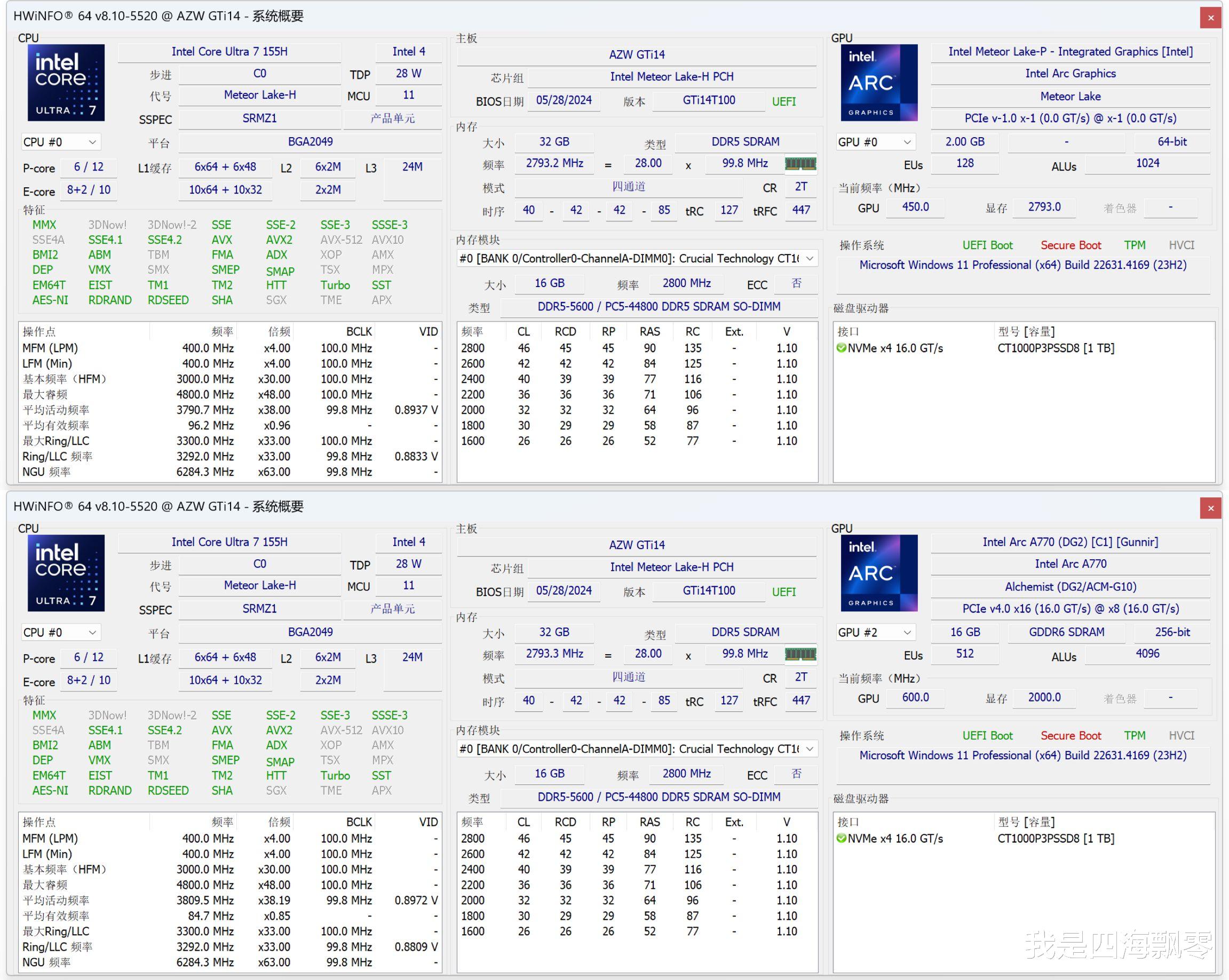The height and width of the screenshot is (980, 1229).
Task: Click the Intel Arc Graphics logo in top window
Action: tap(879, 83)
